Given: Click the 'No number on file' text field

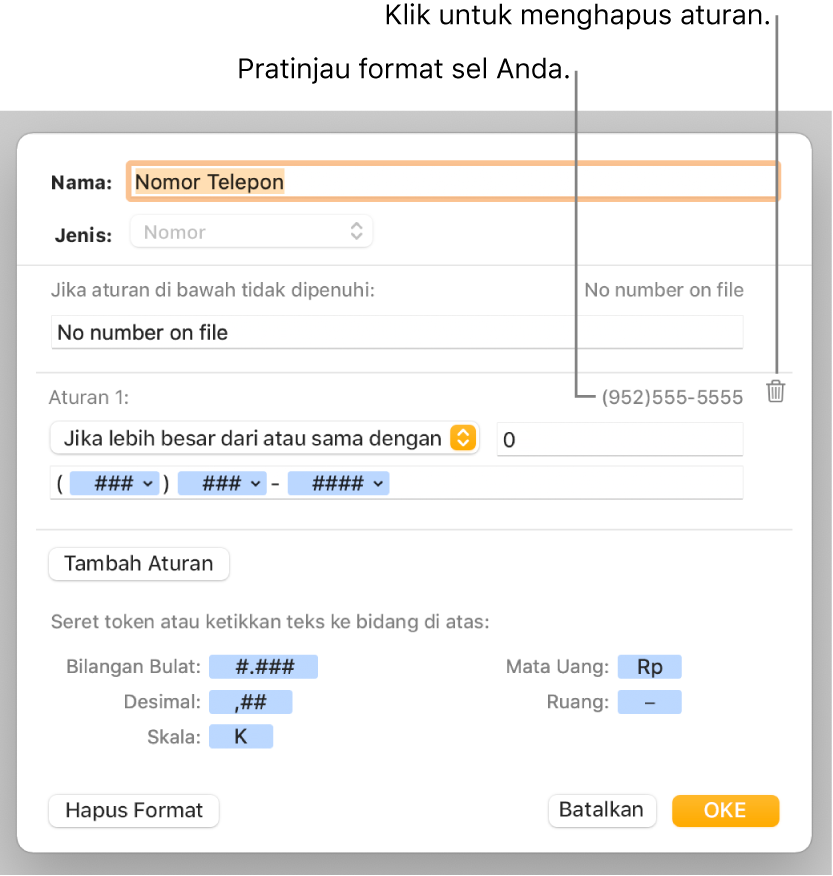Looking at the screenshot, I should [397, 332].
